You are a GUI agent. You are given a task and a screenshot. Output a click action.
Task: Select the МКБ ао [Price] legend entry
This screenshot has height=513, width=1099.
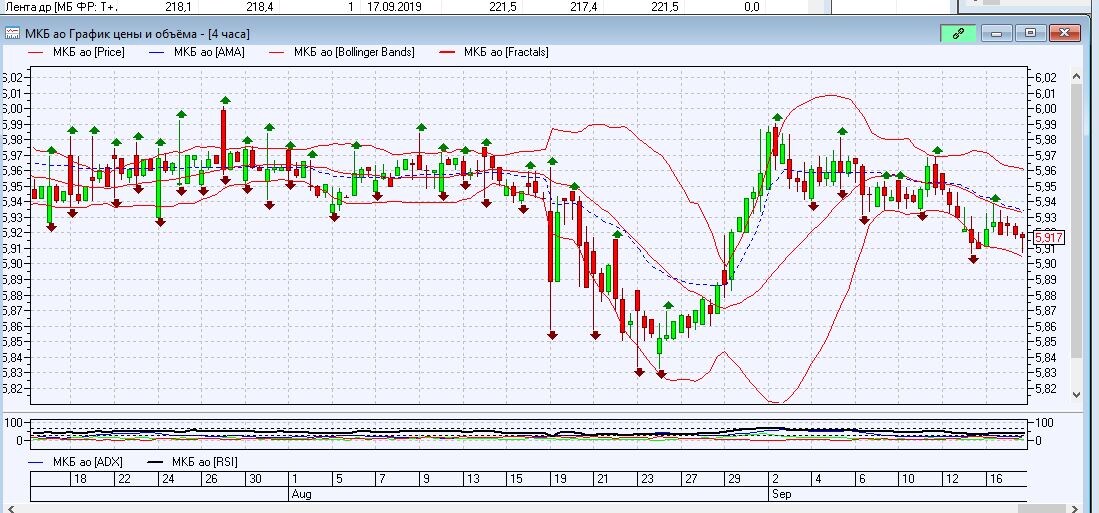[x=76, y=52]
